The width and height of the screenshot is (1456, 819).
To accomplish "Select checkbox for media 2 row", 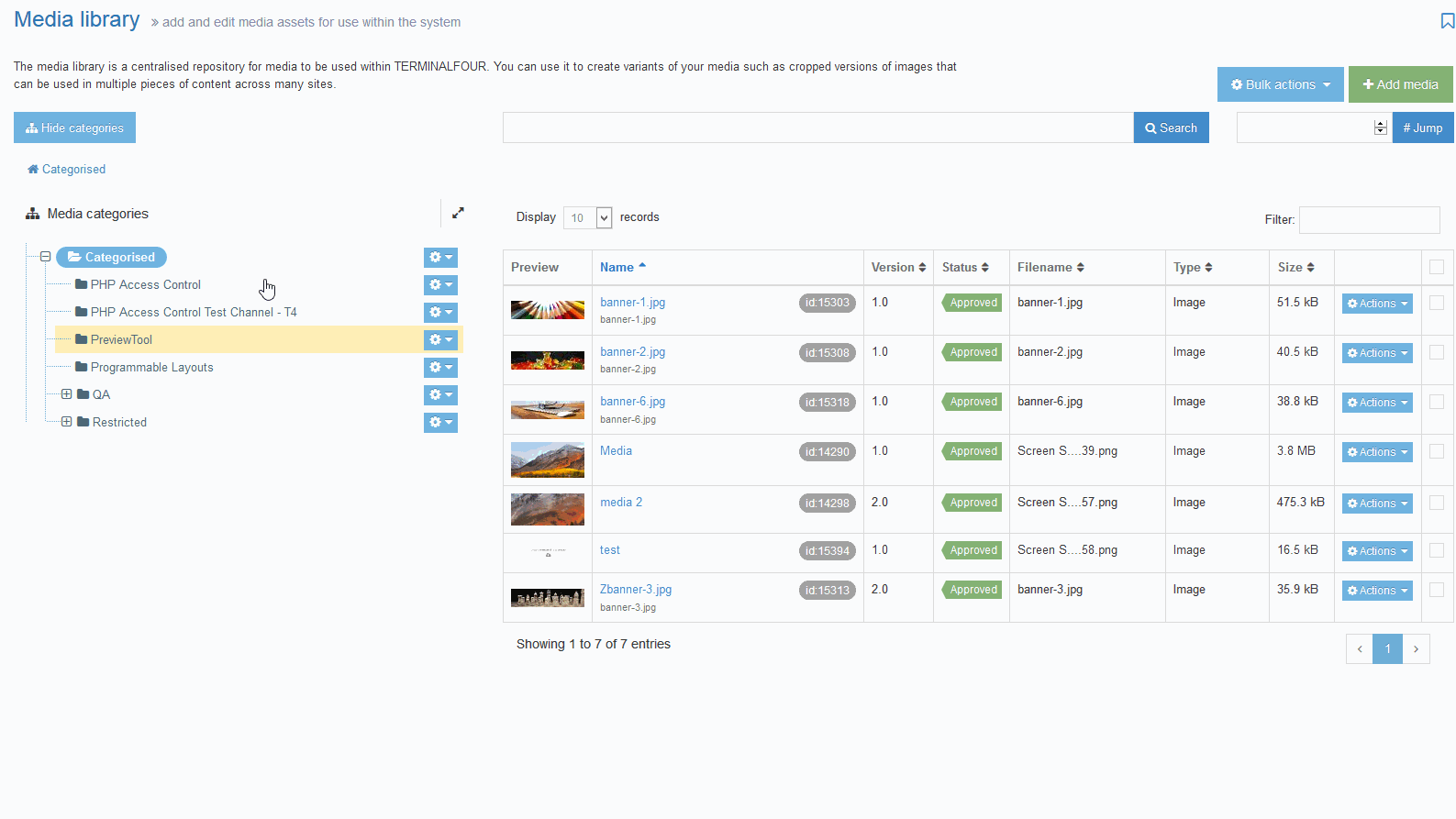I will click(x=1437, y=503).
